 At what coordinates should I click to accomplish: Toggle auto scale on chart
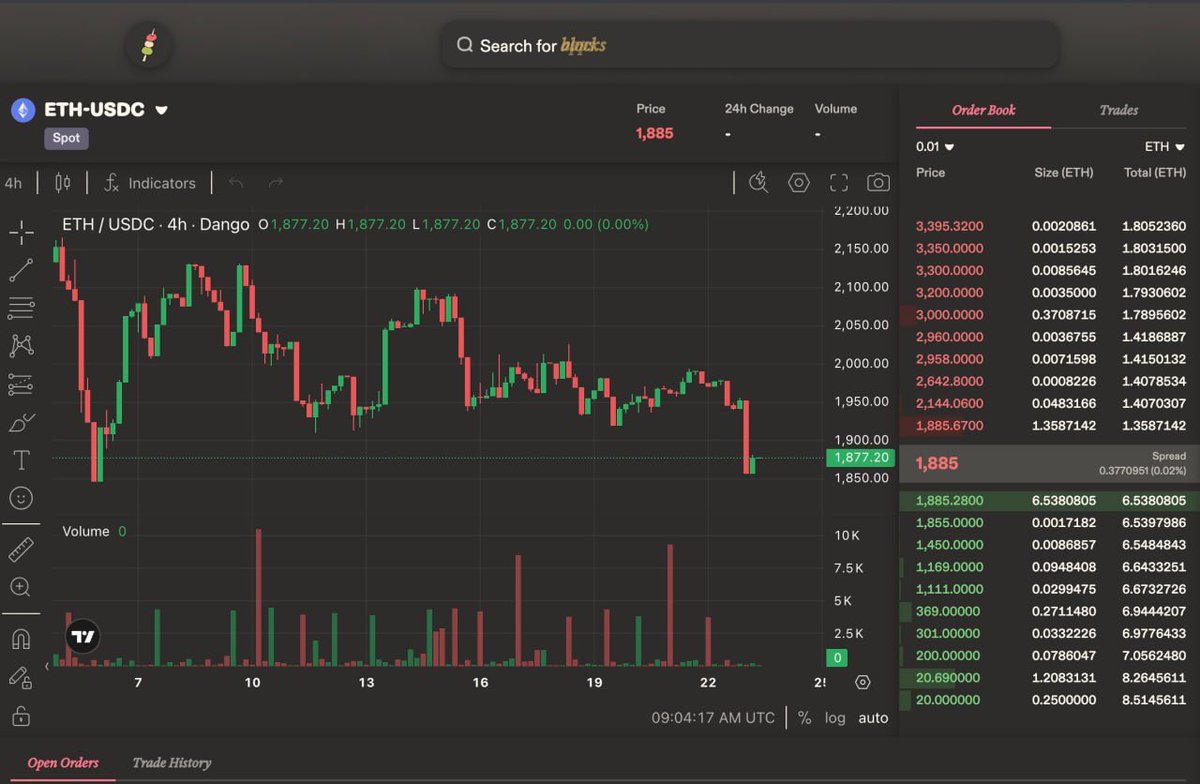coord(873,718)
